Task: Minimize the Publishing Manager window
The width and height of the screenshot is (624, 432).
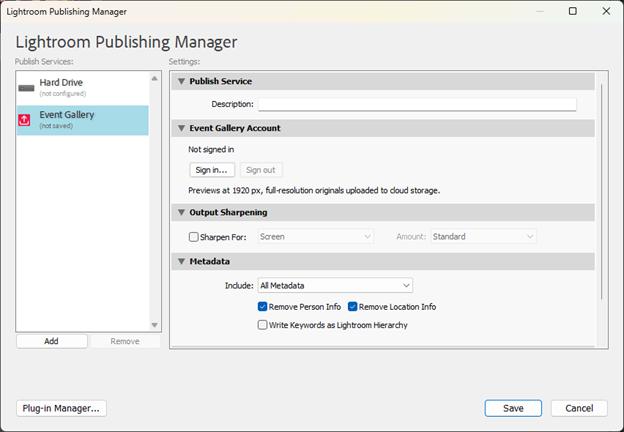Action: point(540,11)
